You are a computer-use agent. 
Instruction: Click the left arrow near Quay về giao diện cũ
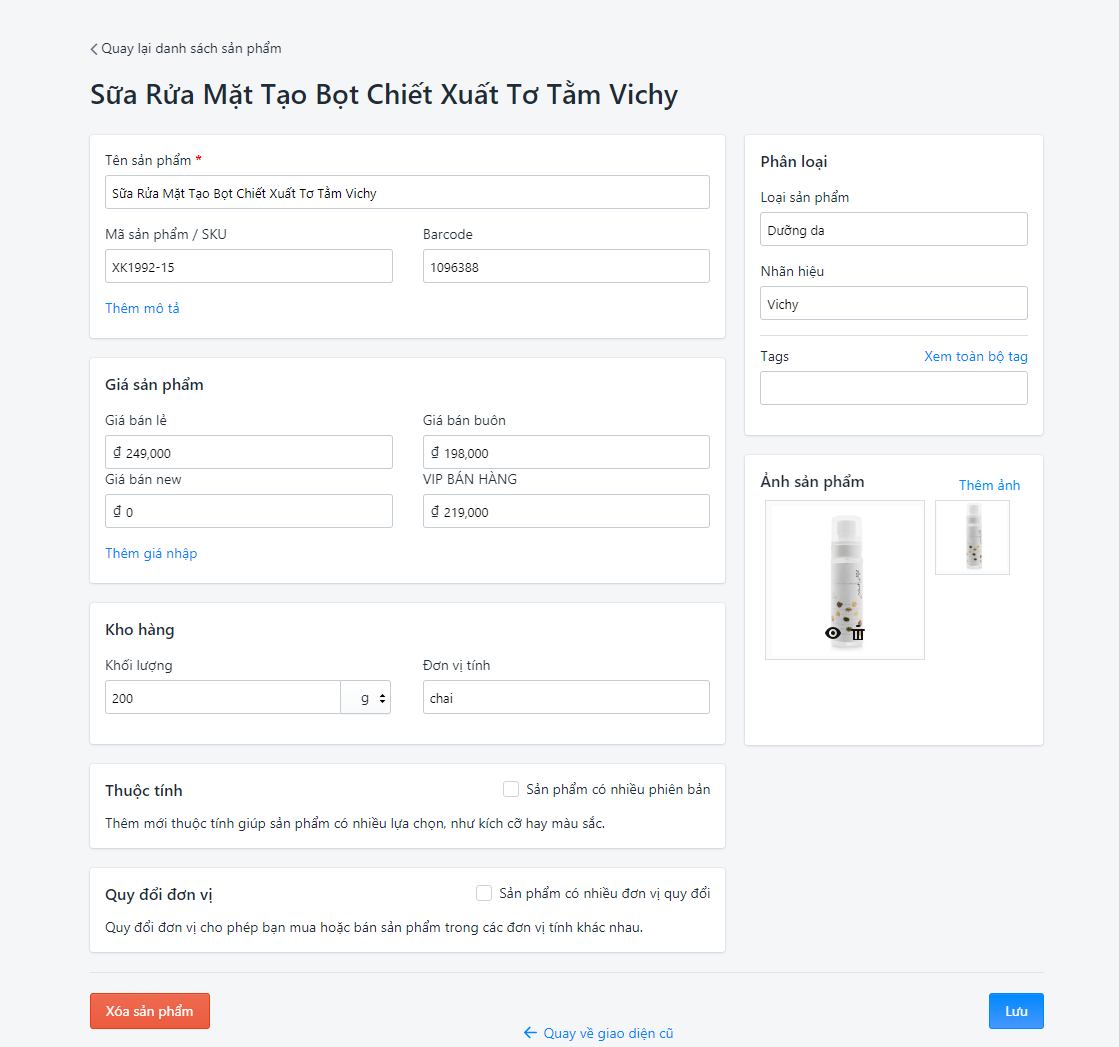(530, 1033)
